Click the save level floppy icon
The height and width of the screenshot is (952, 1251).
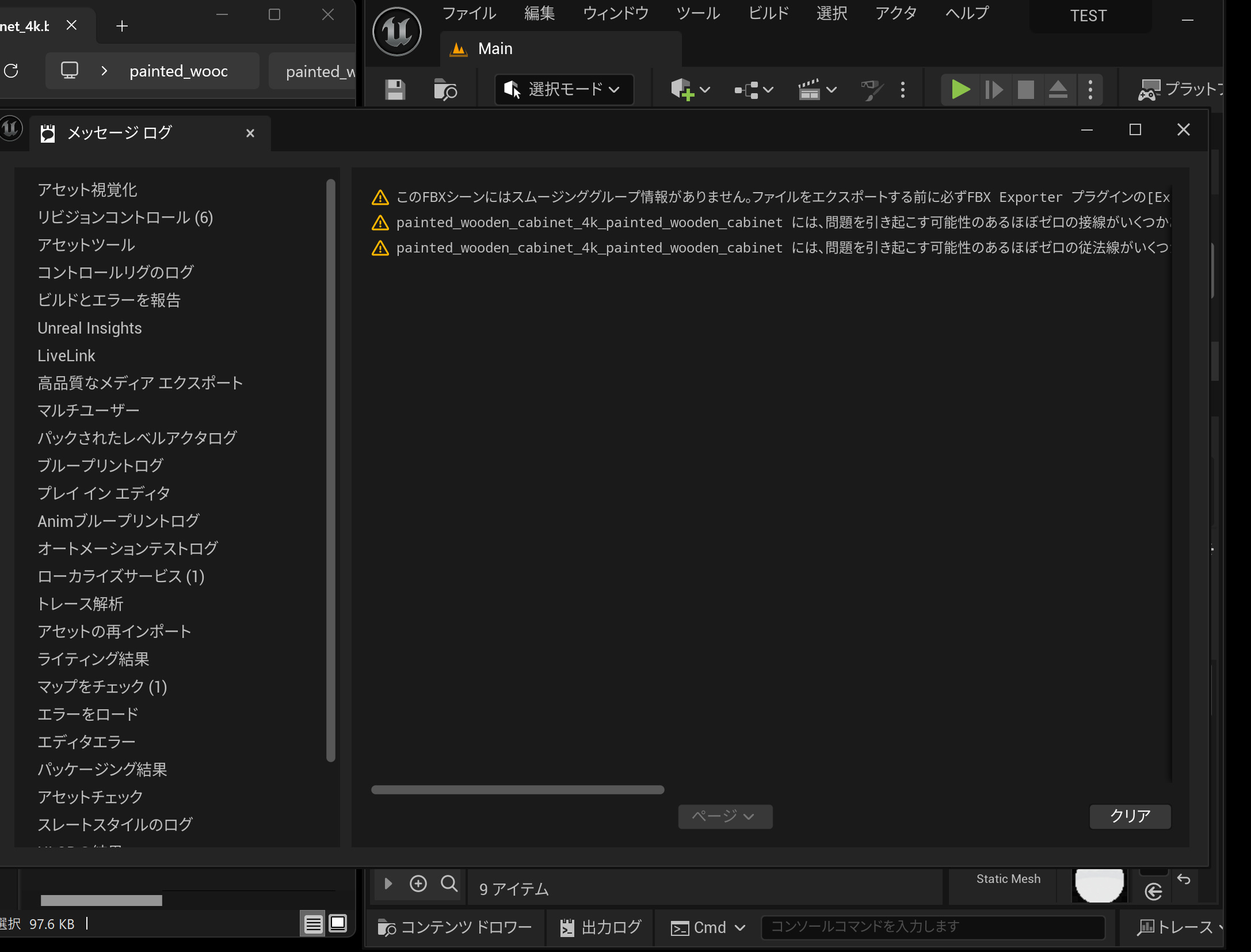click(x=395, y=90)
